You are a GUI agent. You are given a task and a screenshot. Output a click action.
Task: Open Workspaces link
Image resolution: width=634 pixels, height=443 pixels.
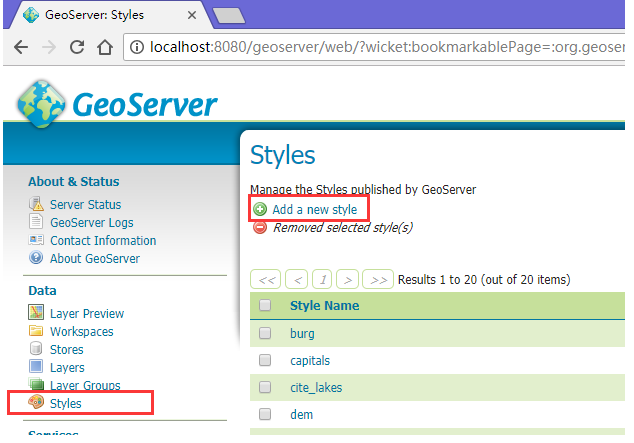pos(82,331)
